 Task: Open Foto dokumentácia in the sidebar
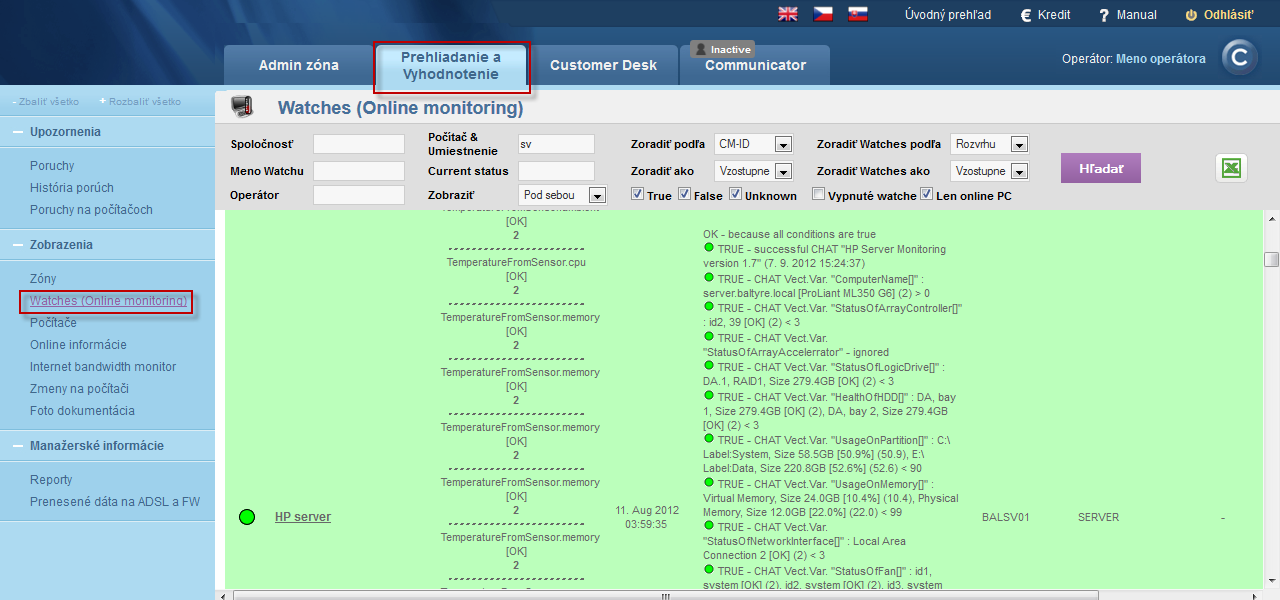[82, 411]
